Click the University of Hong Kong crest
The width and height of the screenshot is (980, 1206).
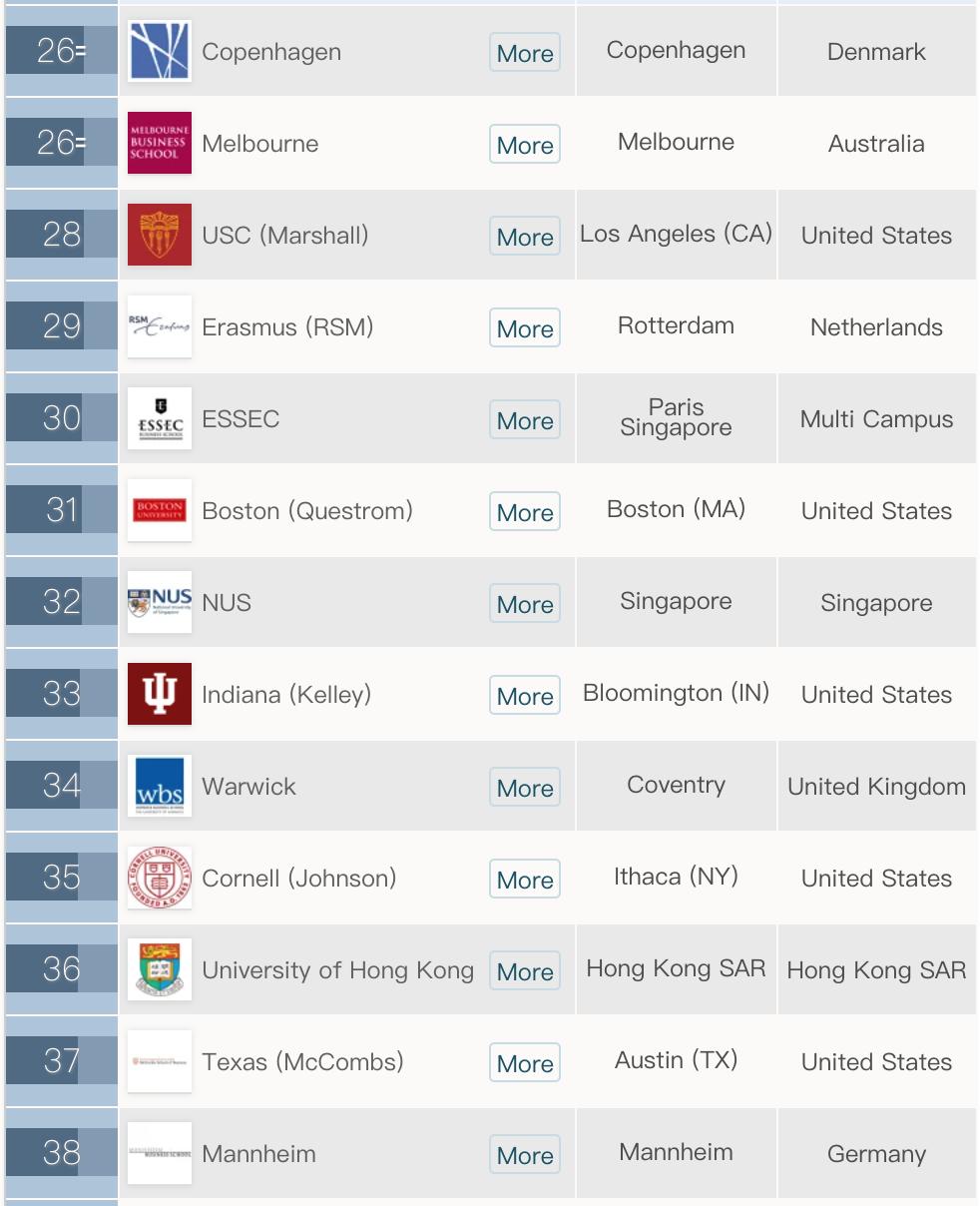(x=160, y=969)
